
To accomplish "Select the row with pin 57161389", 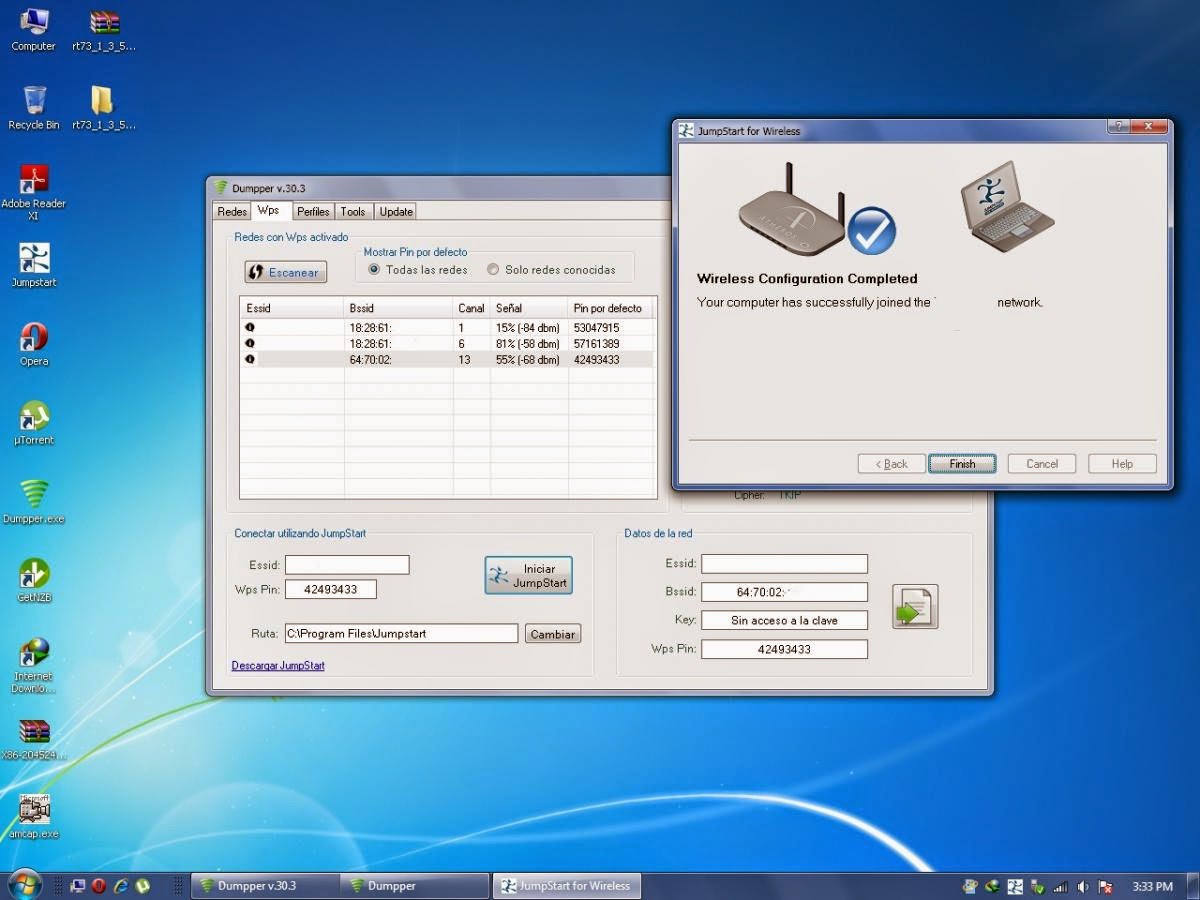I will (x=448, y=343).
